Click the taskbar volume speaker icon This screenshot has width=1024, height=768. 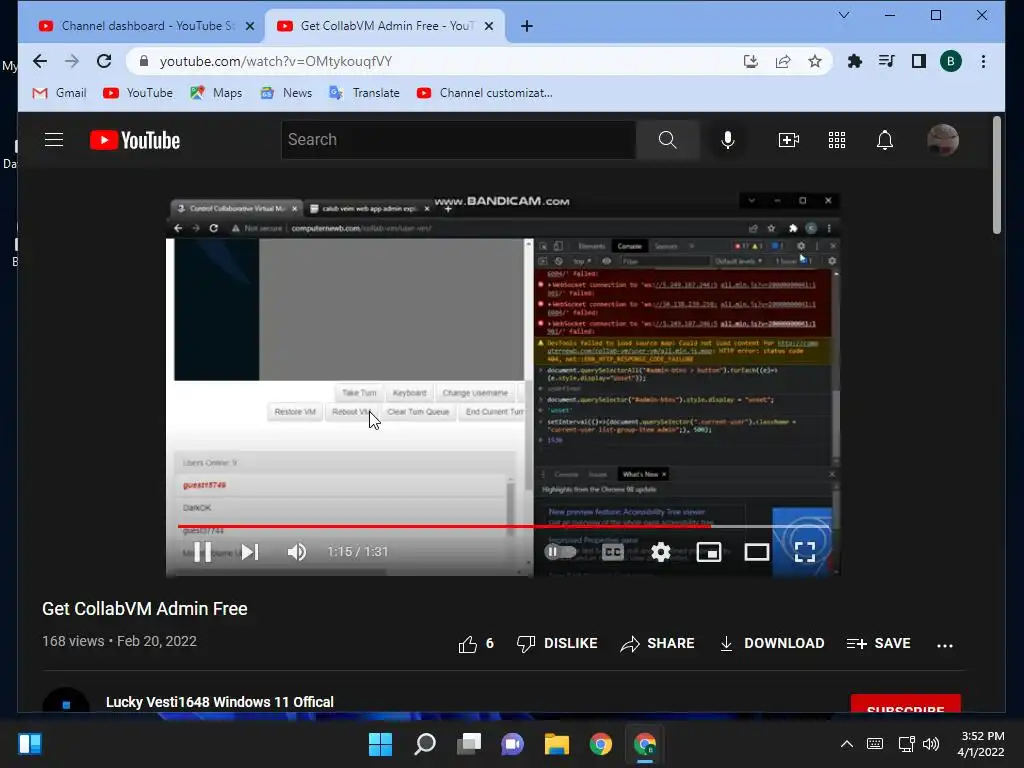pyautogui.click(x=931, y=744)
